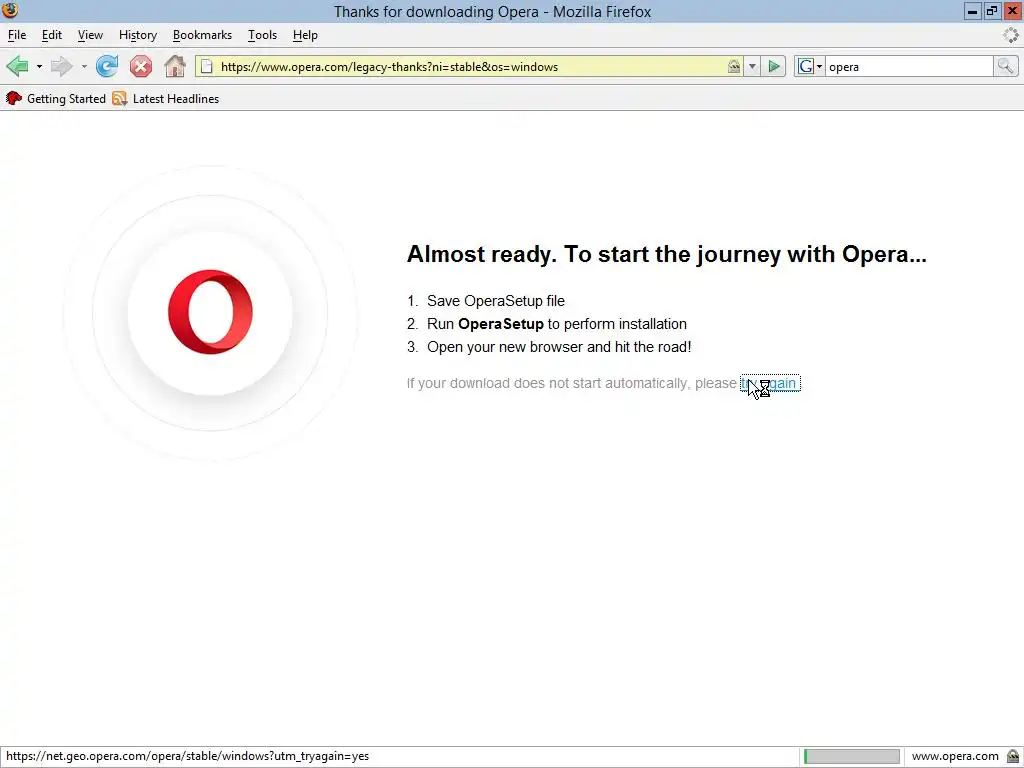Open the File menu
The image size is (1024, 768).
(x=17, y=35)
